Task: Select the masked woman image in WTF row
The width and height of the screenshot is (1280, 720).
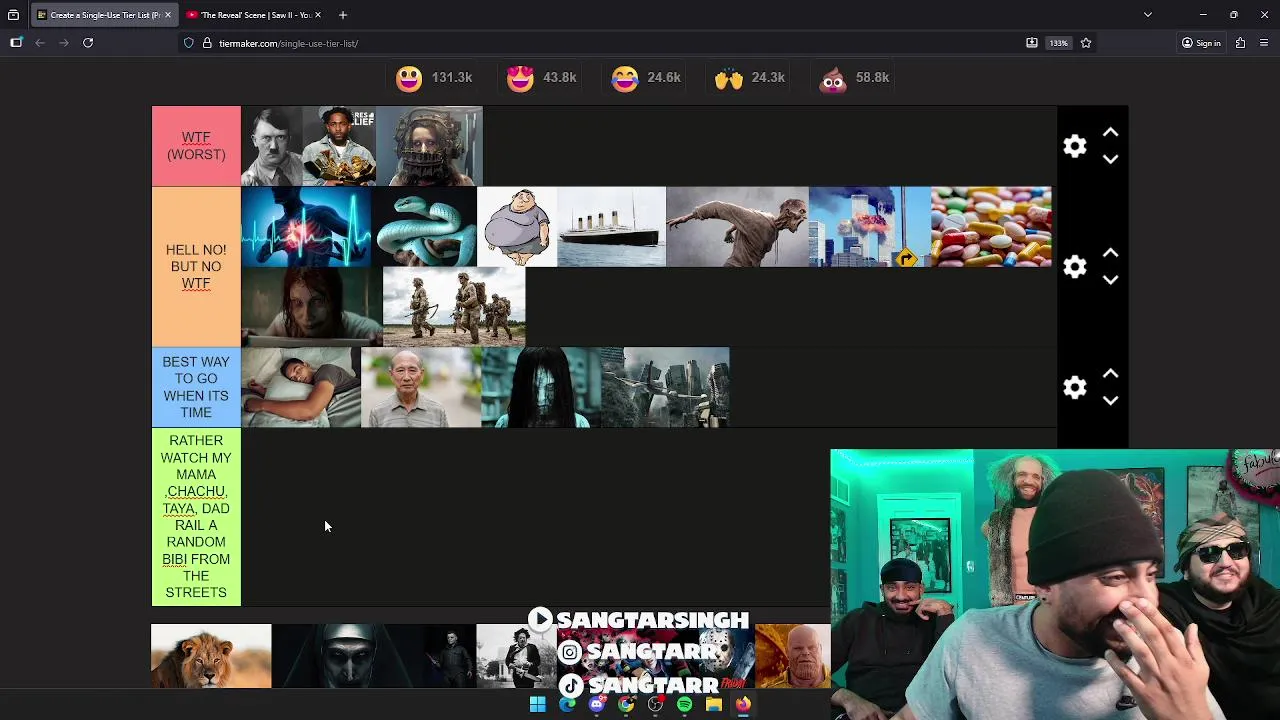Action: pos(429,146)
